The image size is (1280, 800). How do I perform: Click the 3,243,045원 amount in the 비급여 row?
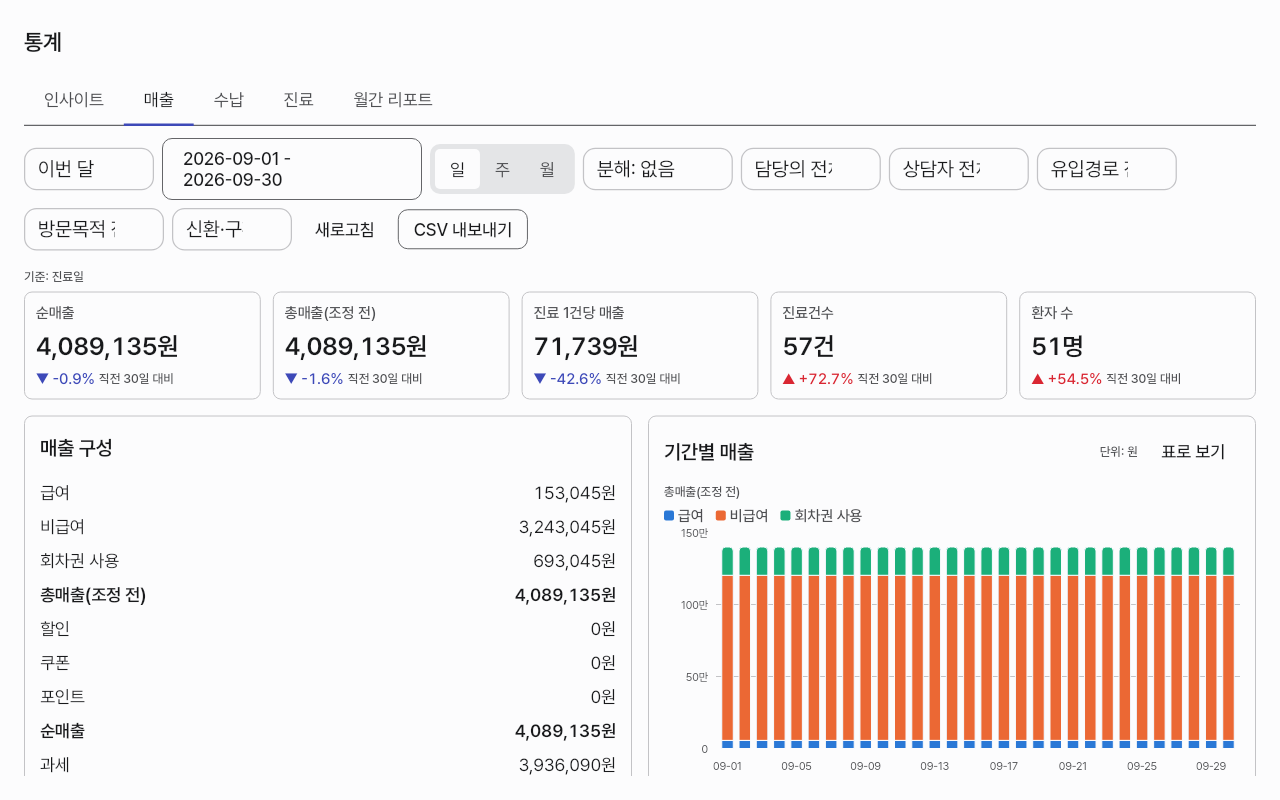[567, 527]
